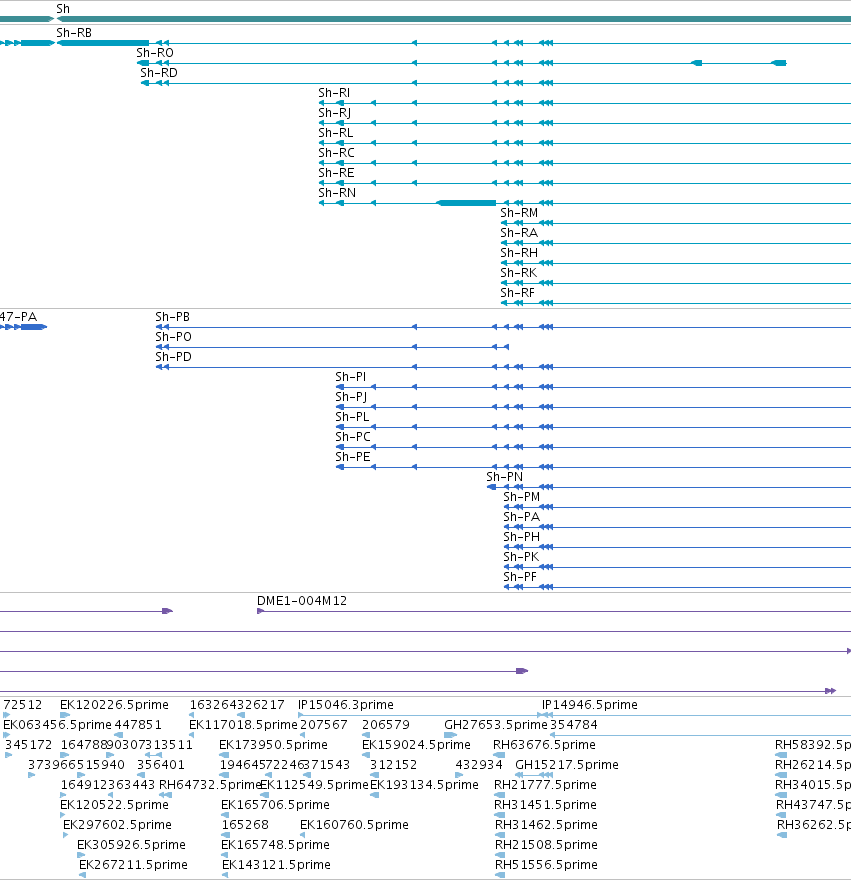Screen dimensions: 851x880
Task: Select the 207567 EST label
Action: pos(324,725)
